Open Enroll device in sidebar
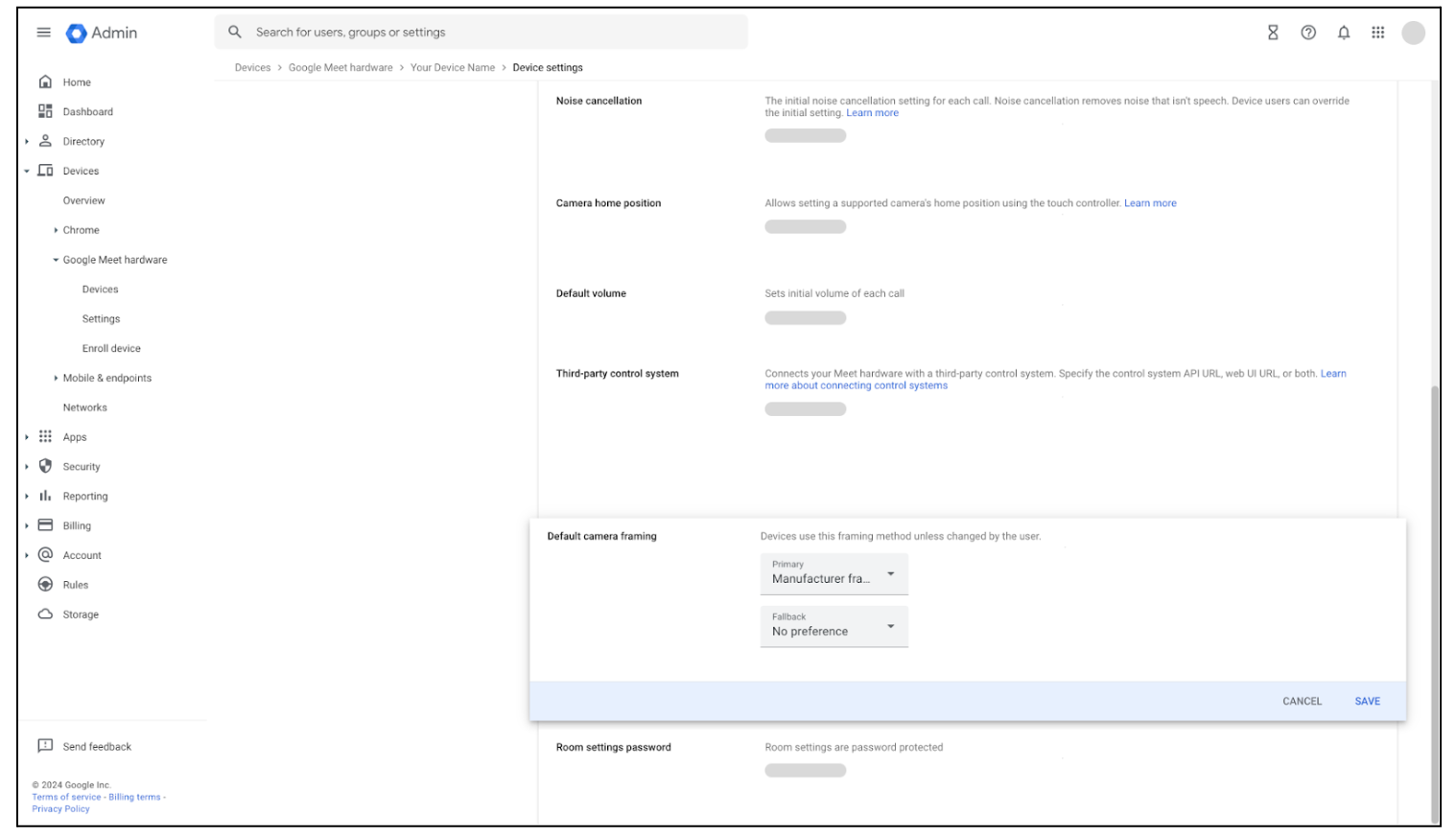Viewport: 1456px width, 836px height. pyautogui.click(x=111, y=348)
